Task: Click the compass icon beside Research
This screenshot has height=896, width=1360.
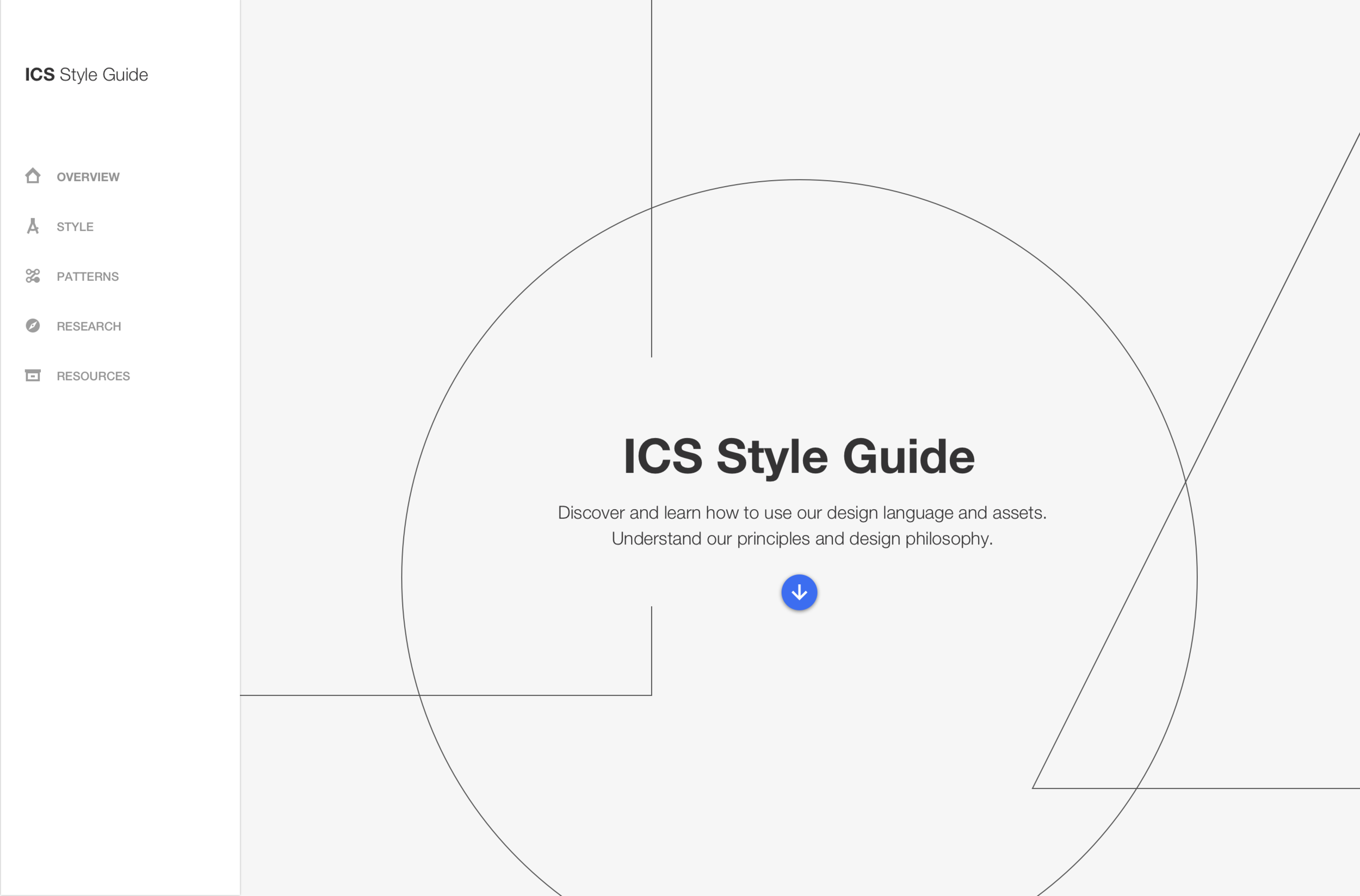Action: tap(33, 326)
